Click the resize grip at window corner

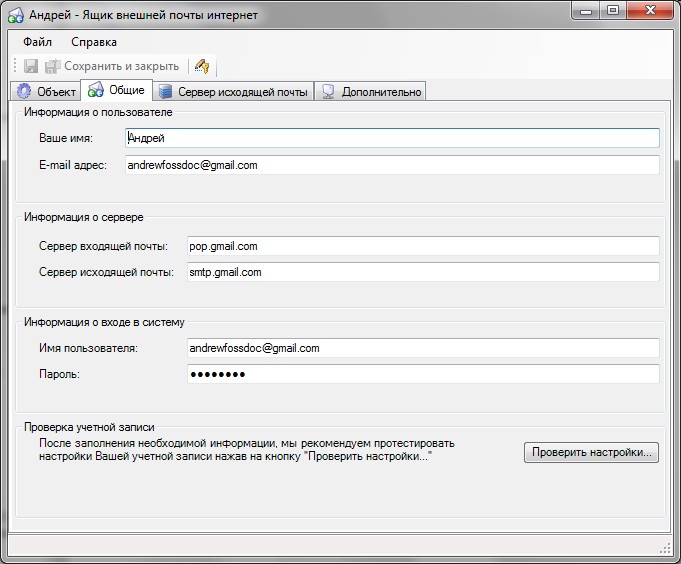coord(665,547)
